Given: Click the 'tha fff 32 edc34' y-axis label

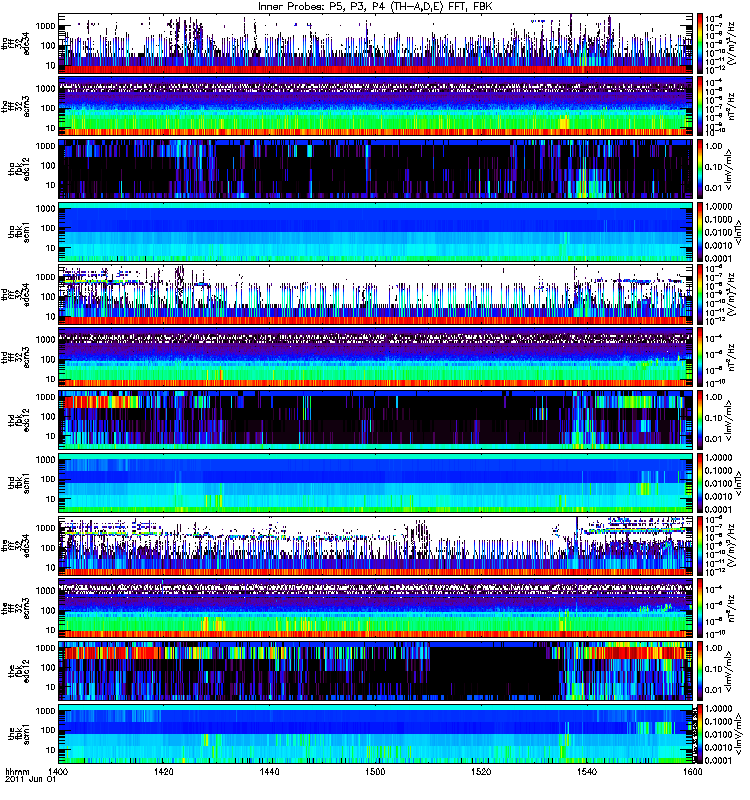Looking at the screenshot, I should pos(15,43).
